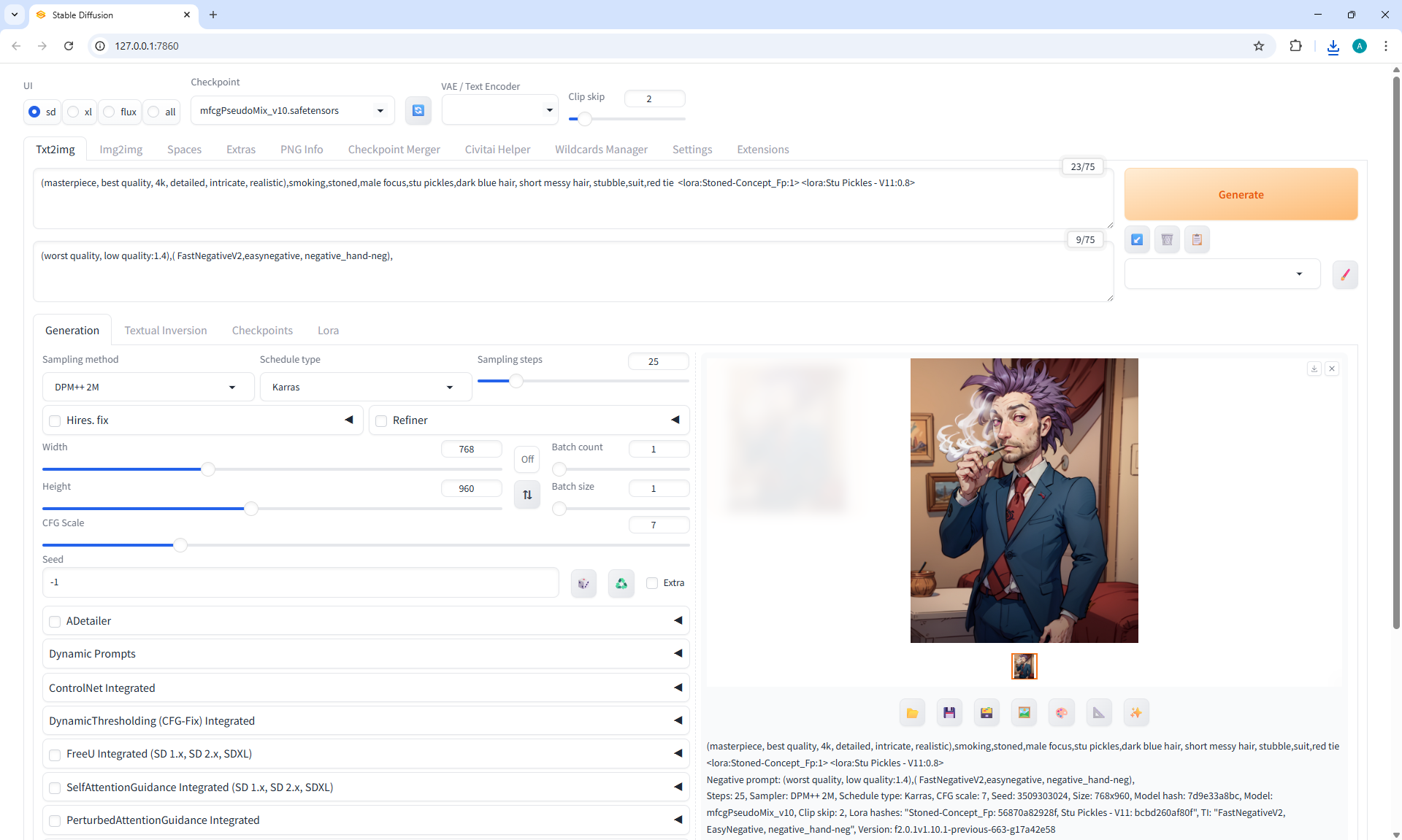
Task: Enable the Hires. fix checkbox
Action: coord(55,421)
